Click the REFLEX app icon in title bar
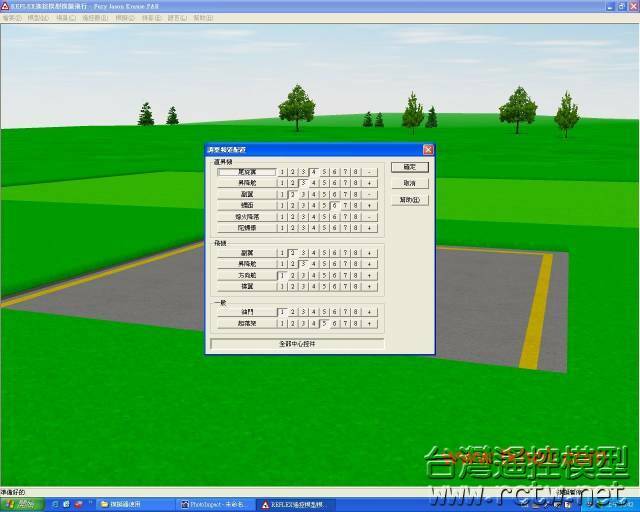Screen dimensions: 640x512 (x=5, y=6)
